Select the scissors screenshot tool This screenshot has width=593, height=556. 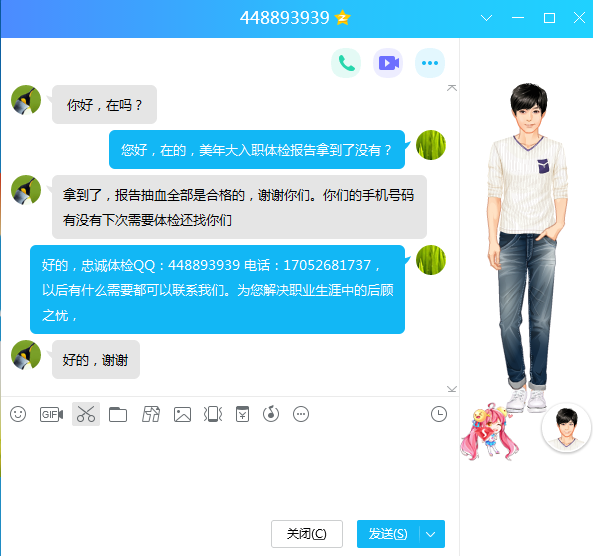pos(86,414)
